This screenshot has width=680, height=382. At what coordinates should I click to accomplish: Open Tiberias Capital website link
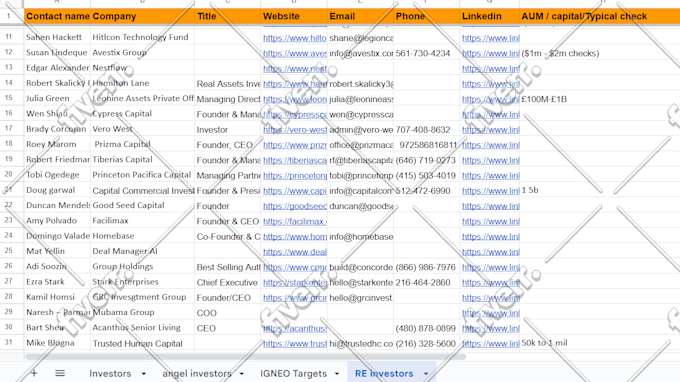294,160
